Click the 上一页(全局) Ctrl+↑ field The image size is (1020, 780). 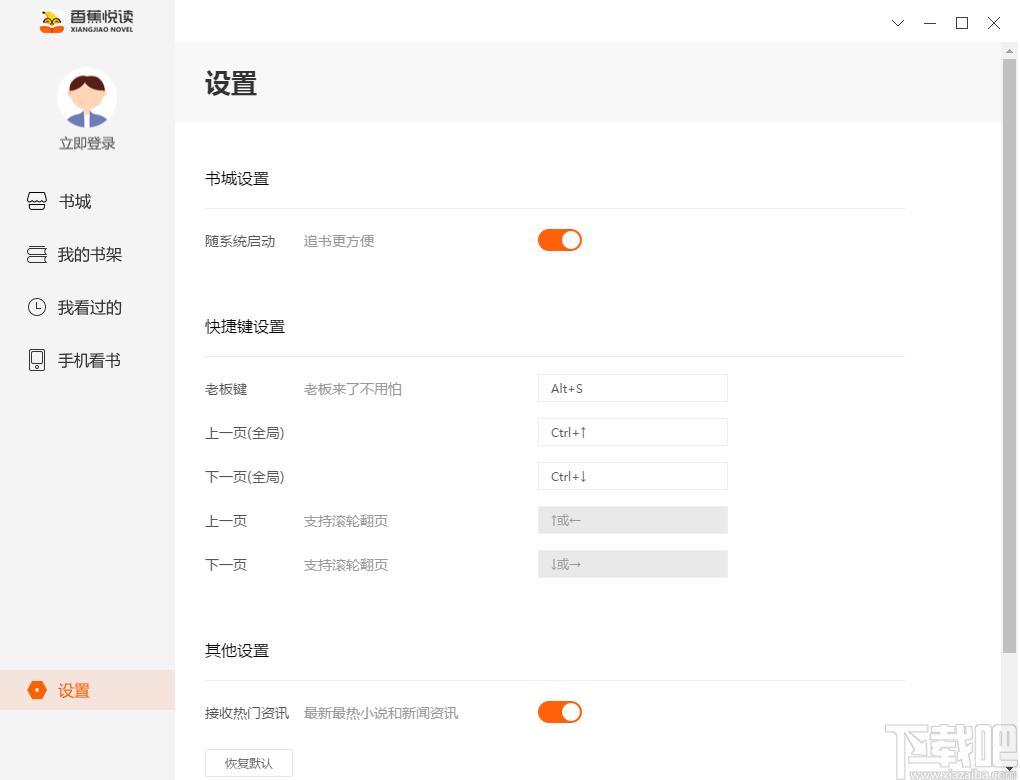pyautogui.click(x=632, y=432)
